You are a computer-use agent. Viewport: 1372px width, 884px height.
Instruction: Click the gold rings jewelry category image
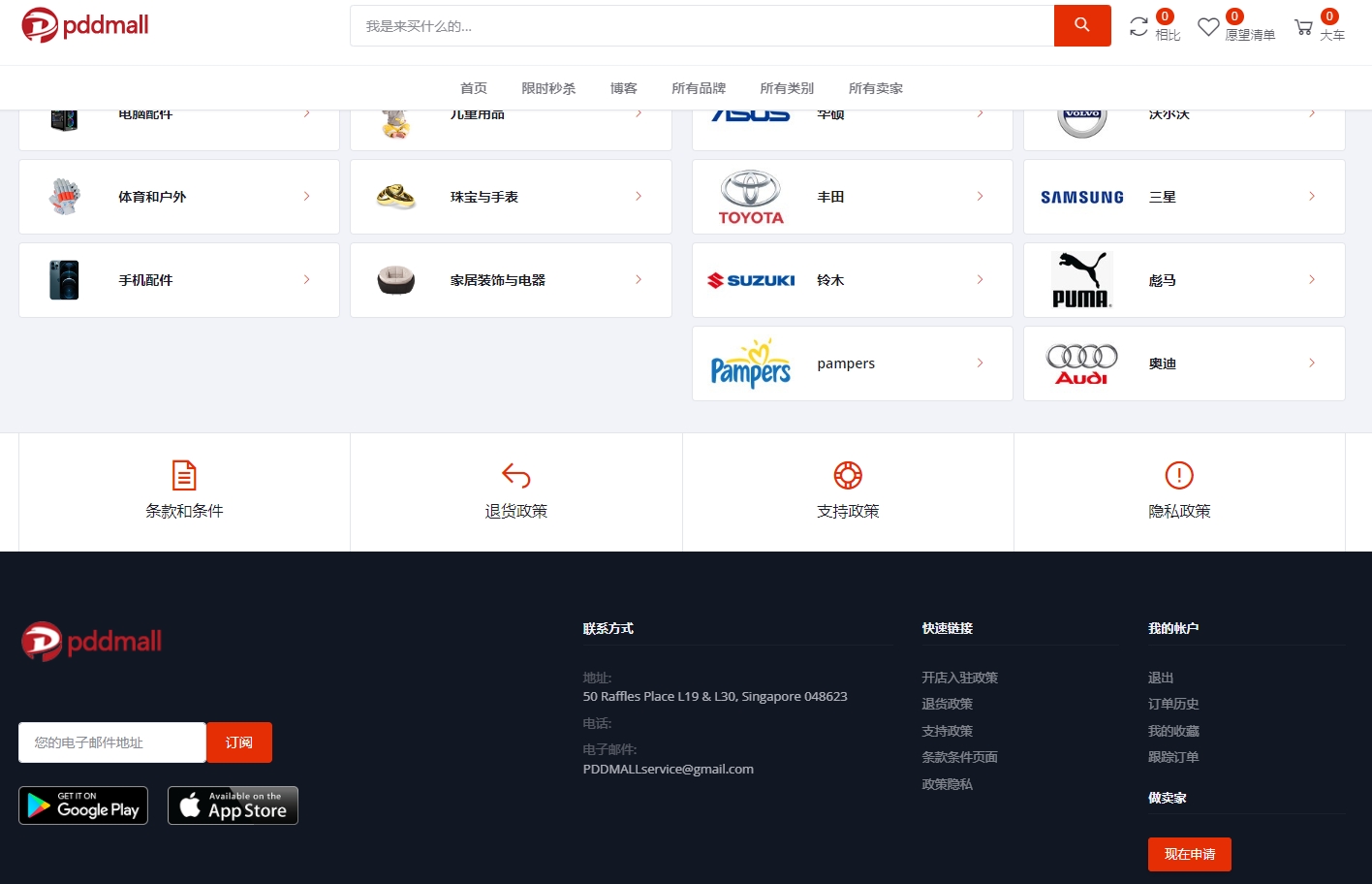tap(395, 197)
